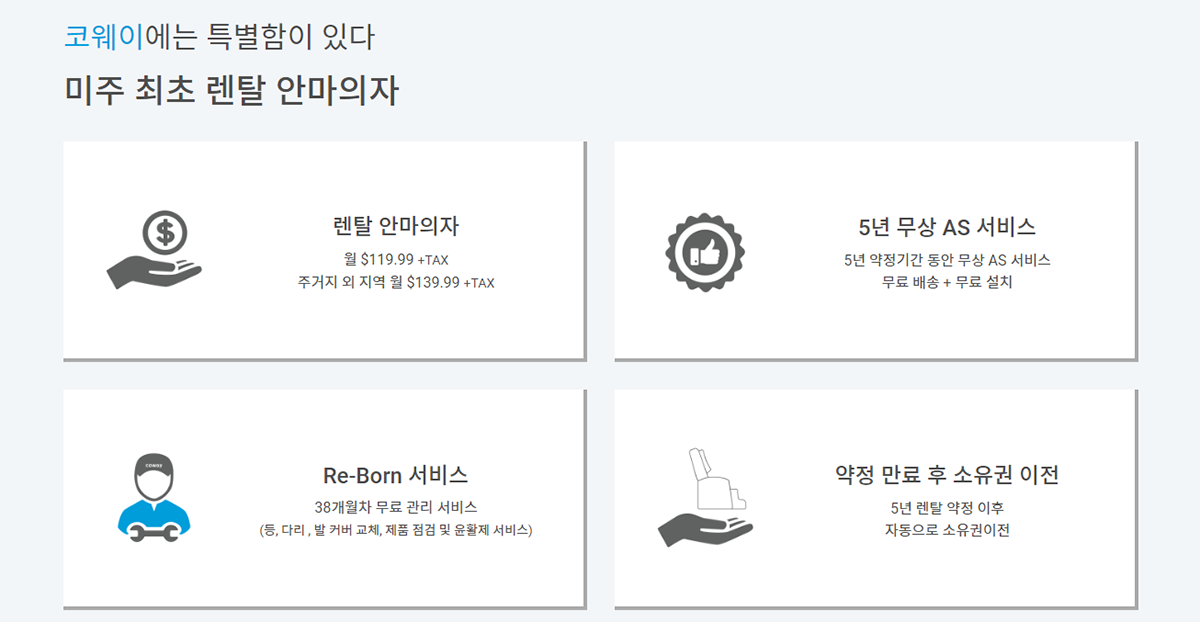Click the 5년 약정기간 동안 무상 AS 서비스 text
1200x622 pixels.
(x=947, y=260)
